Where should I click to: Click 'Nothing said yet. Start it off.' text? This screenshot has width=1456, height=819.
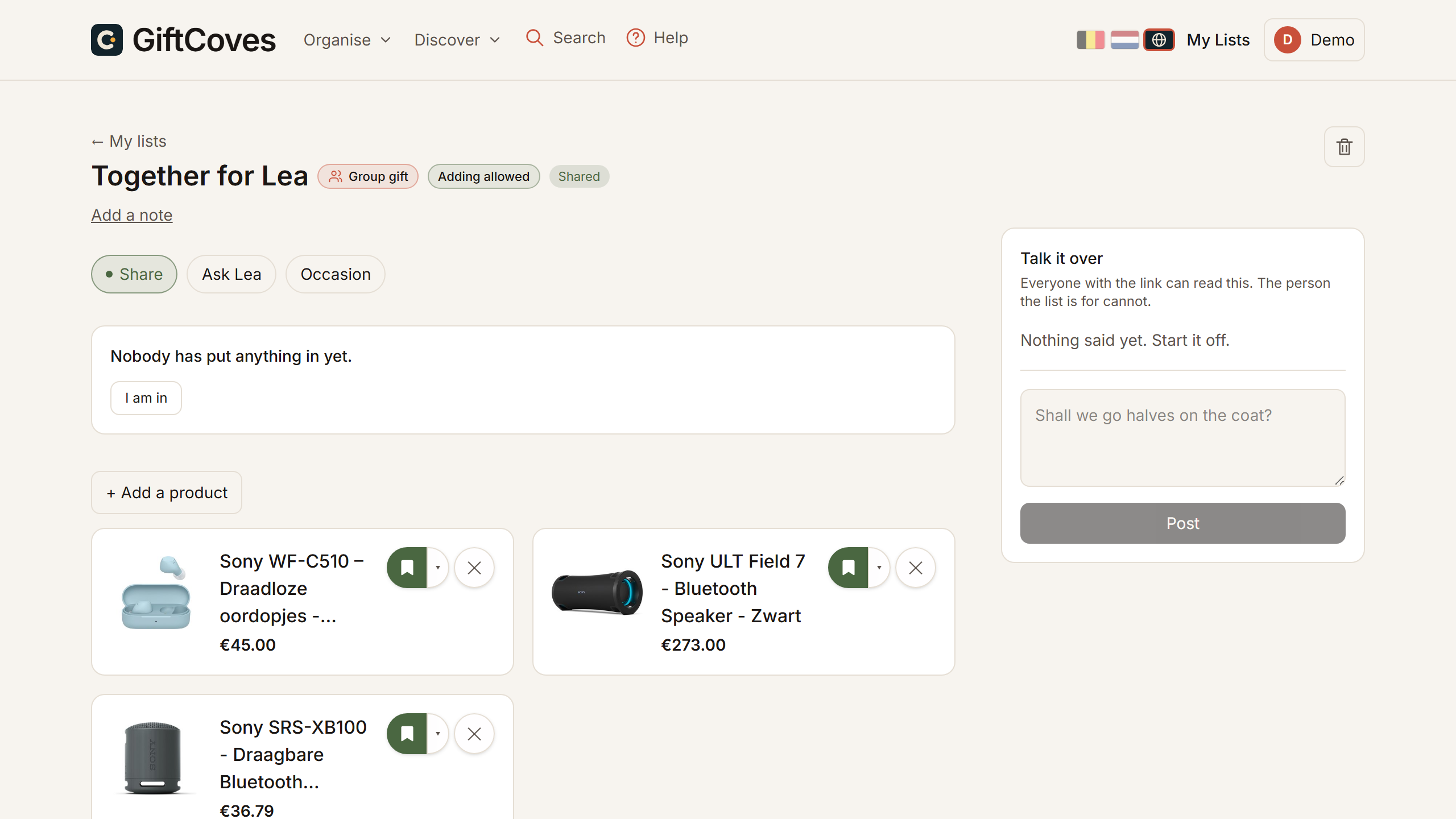click(1125, 340)
